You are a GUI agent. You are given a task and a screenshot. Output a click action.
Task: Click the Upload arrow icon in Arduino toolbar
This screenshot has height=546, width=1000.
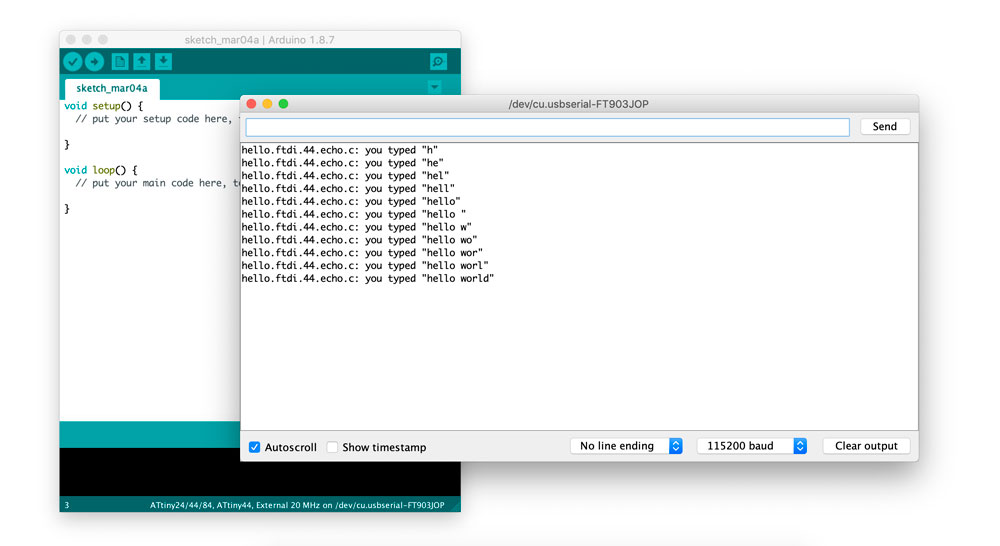(x=94, y=62)
